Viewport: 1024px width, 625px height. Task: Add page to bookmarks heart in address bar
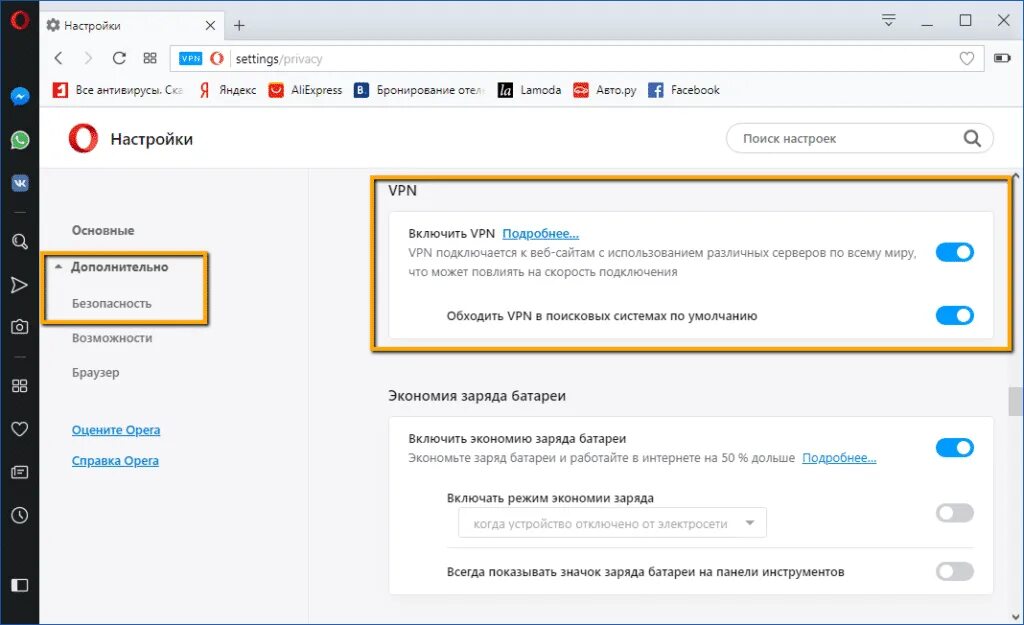click(967, 58)
